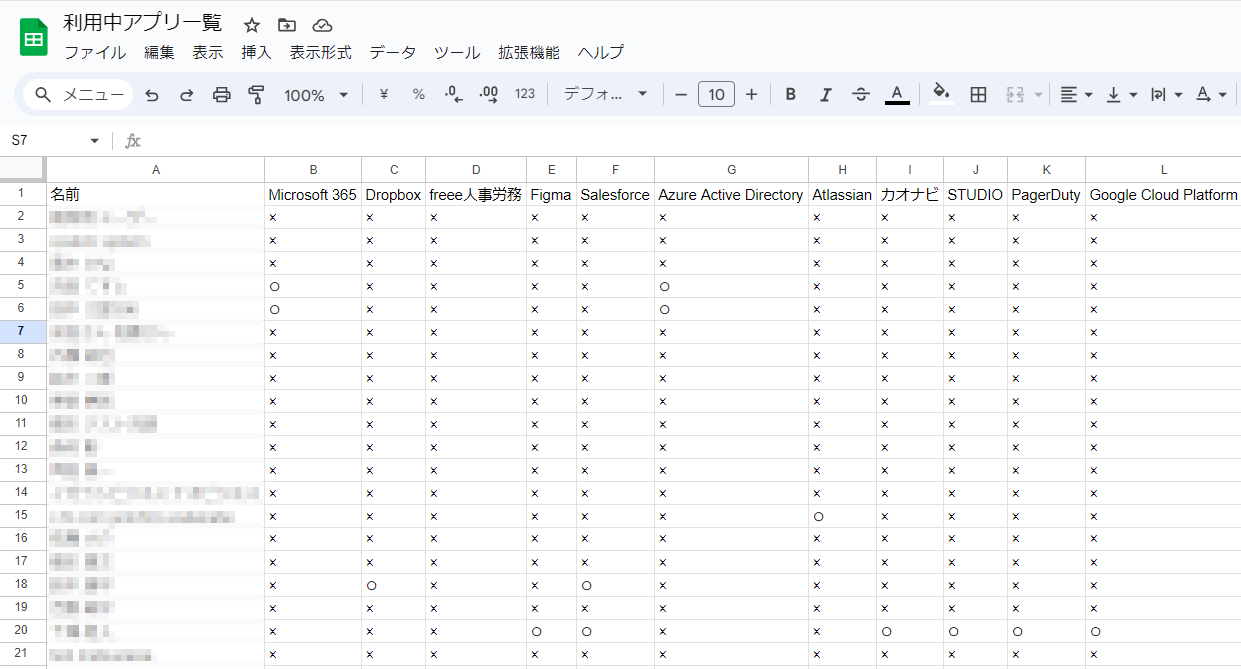Select row 20 header

23,631
